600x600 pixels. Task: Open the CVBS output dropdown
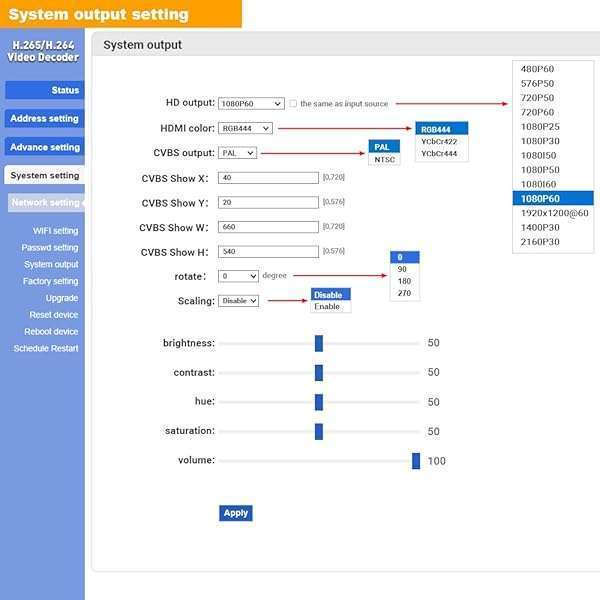pyautogui.click(x=237, y=153)
